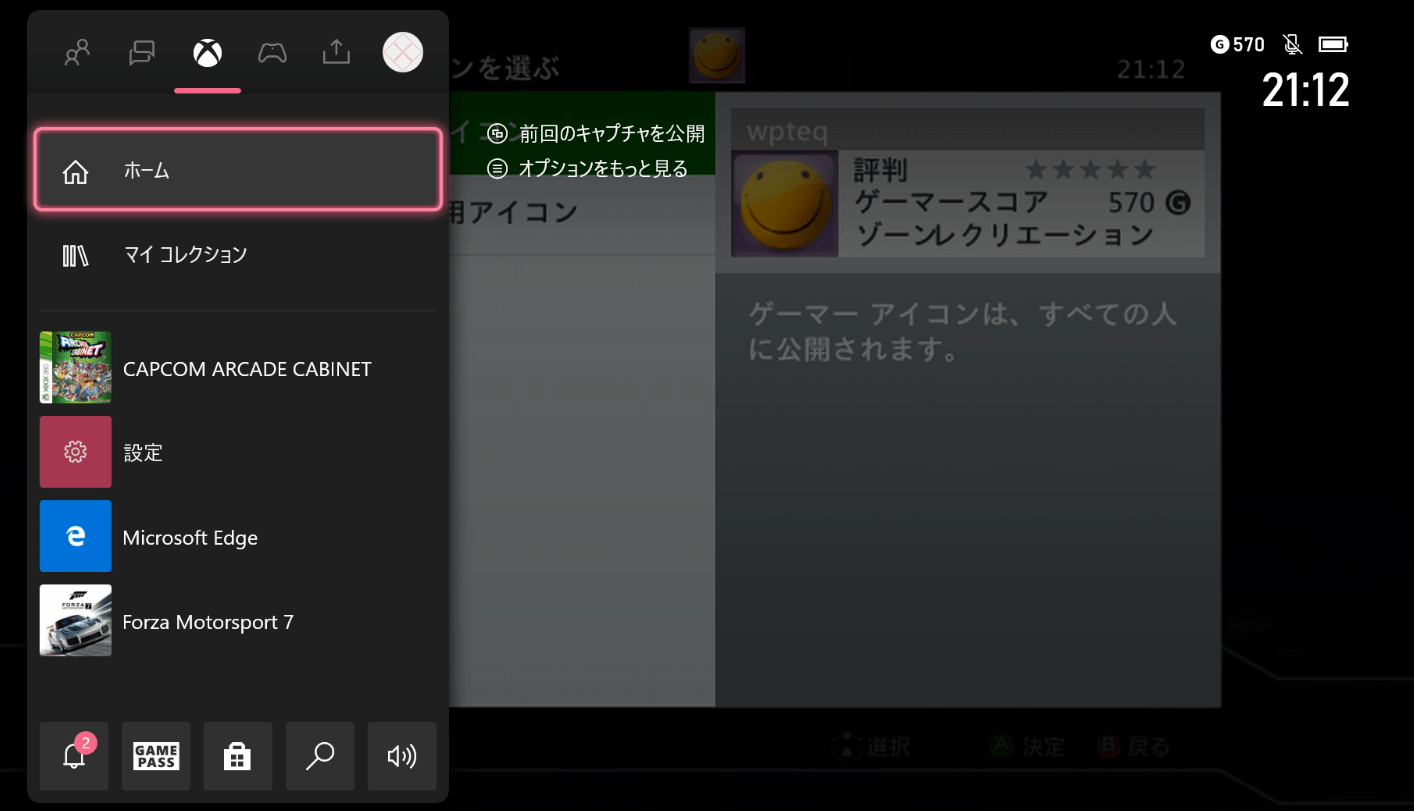Launch Forza Motorsport 7

point(238,621)
